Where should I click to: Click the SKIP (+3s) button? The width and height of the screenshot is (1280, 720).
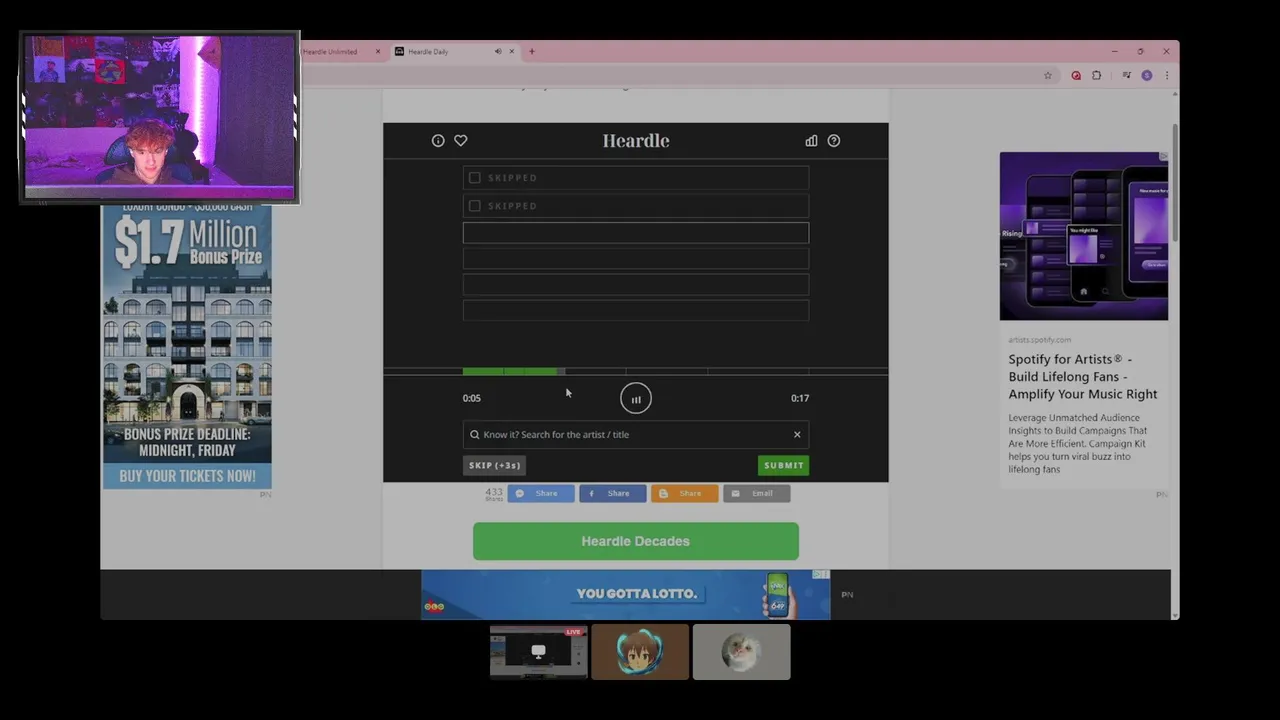click(495, 465)
